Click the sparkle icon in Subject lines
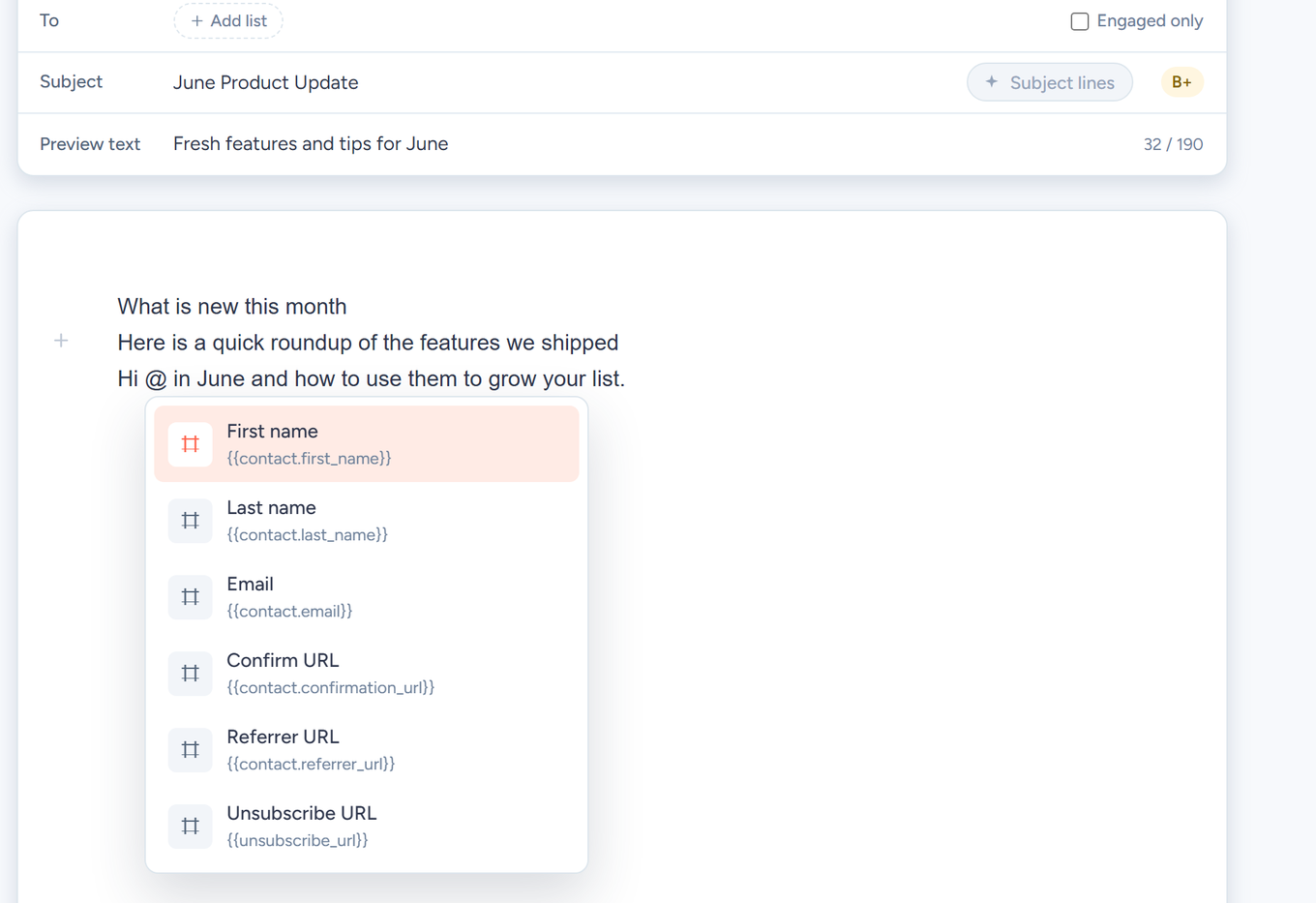The width and height of the screenshot is (1316, 903). point(992,82)
